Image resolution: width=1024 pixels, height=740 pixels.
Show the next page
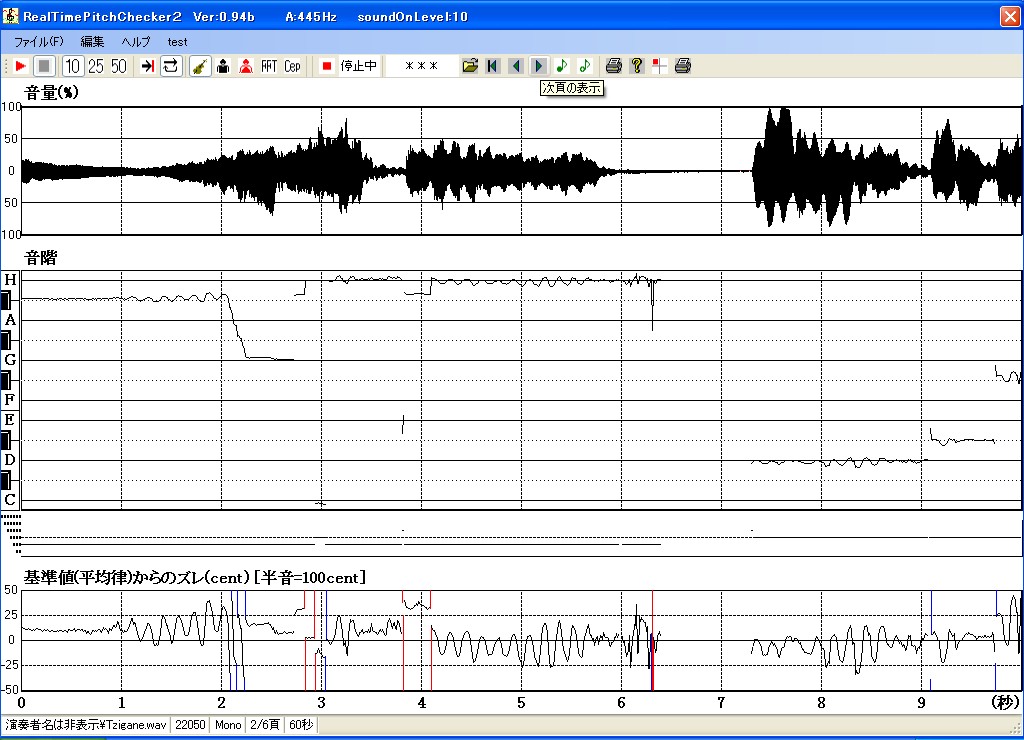coord(539,66)
